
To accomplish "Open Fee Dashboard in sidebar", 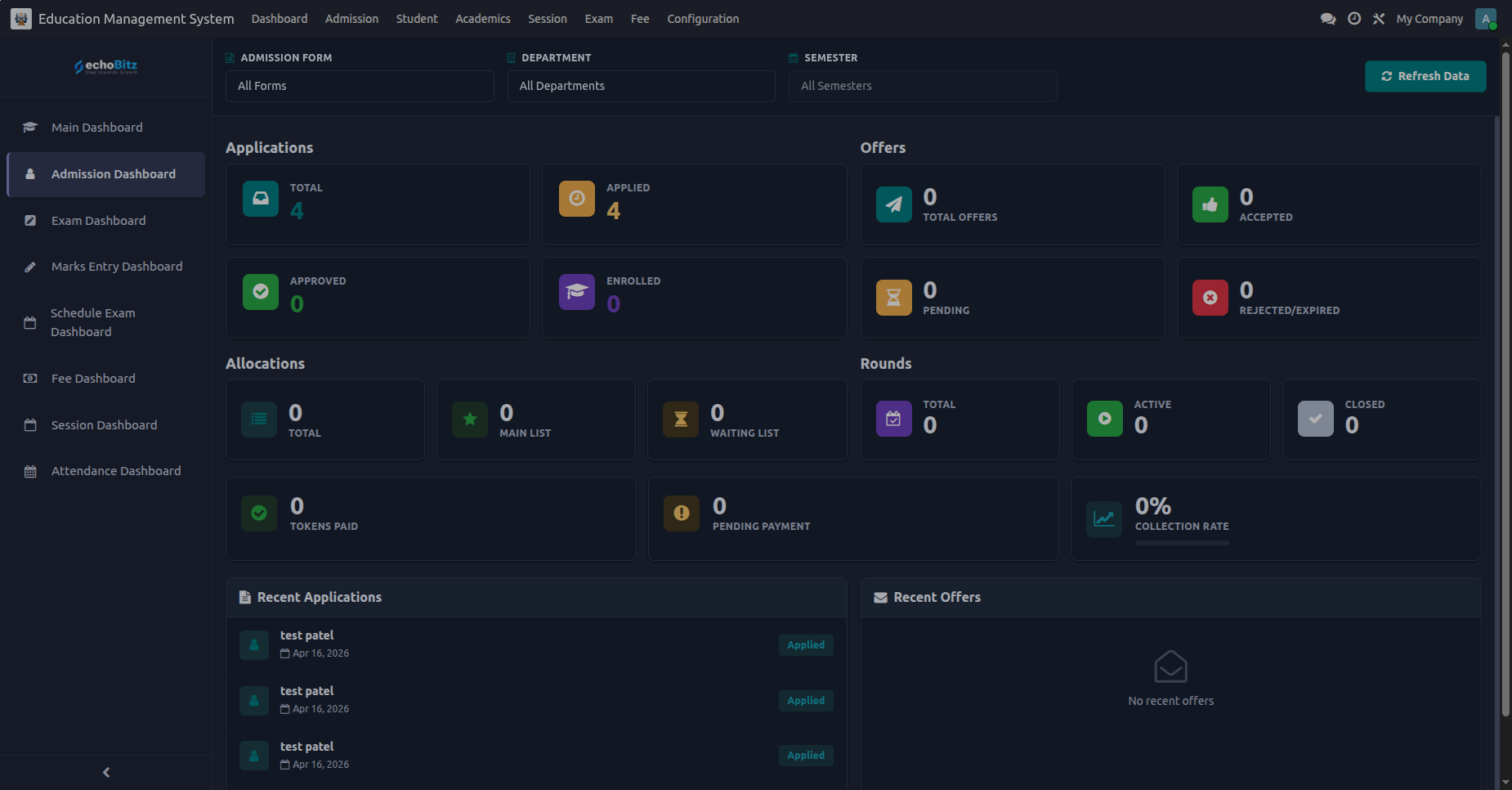I will (106, 379).
